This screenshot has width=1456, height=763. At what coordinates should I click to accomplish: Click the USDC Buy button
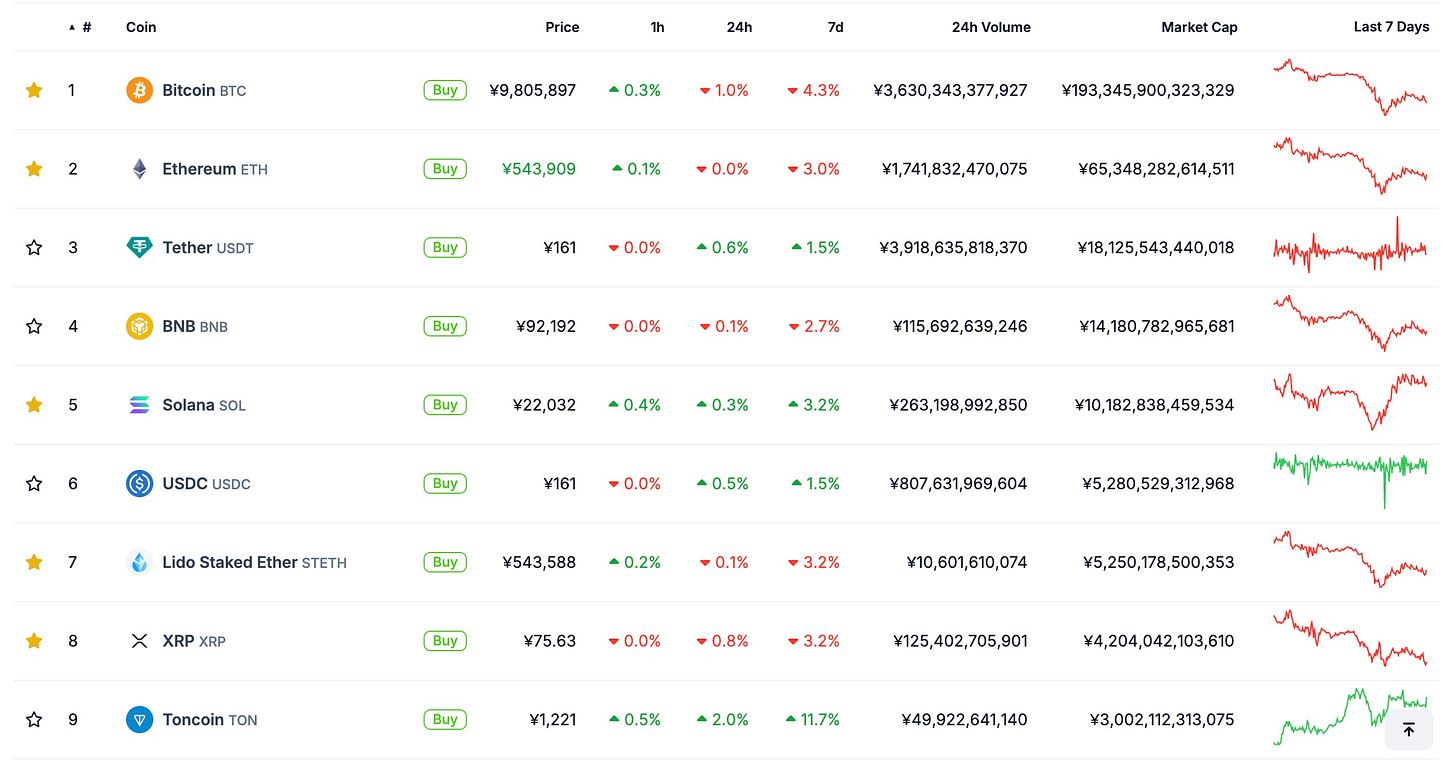[x=445, y=484]
